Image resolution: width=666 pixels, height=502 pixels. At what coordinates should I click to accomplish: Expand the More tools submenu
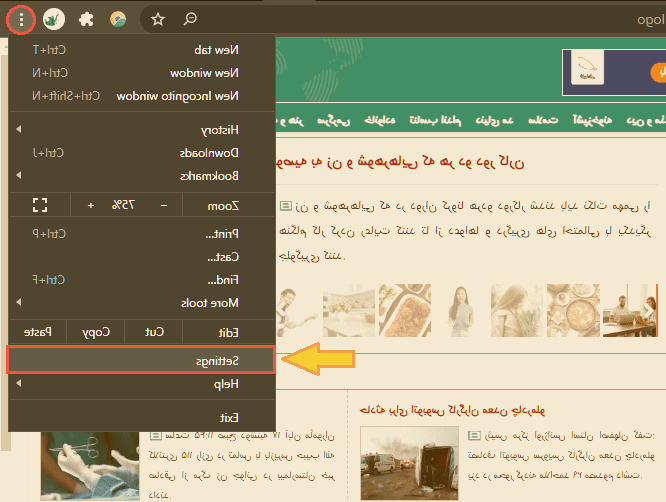click(140, 302)
